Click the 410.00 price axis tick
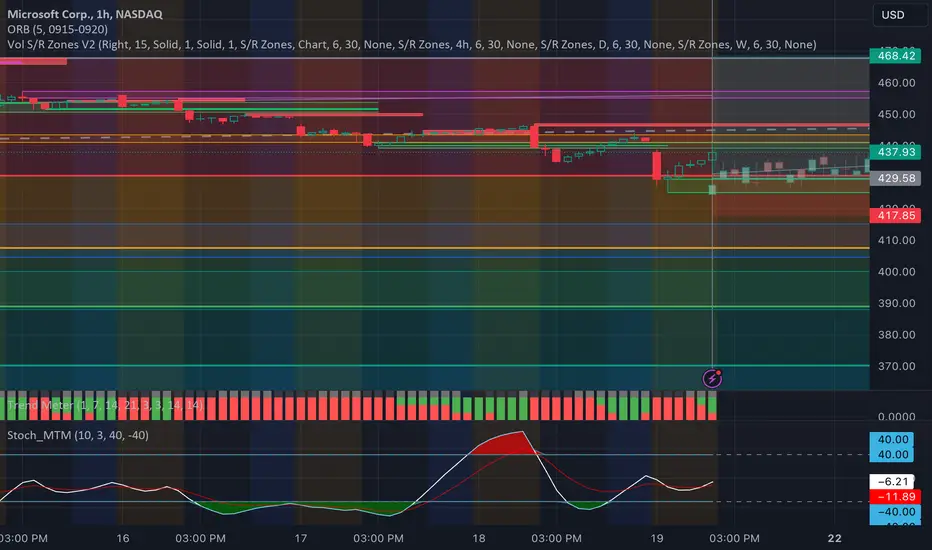The image size is (932, 550). click(896, 240)
